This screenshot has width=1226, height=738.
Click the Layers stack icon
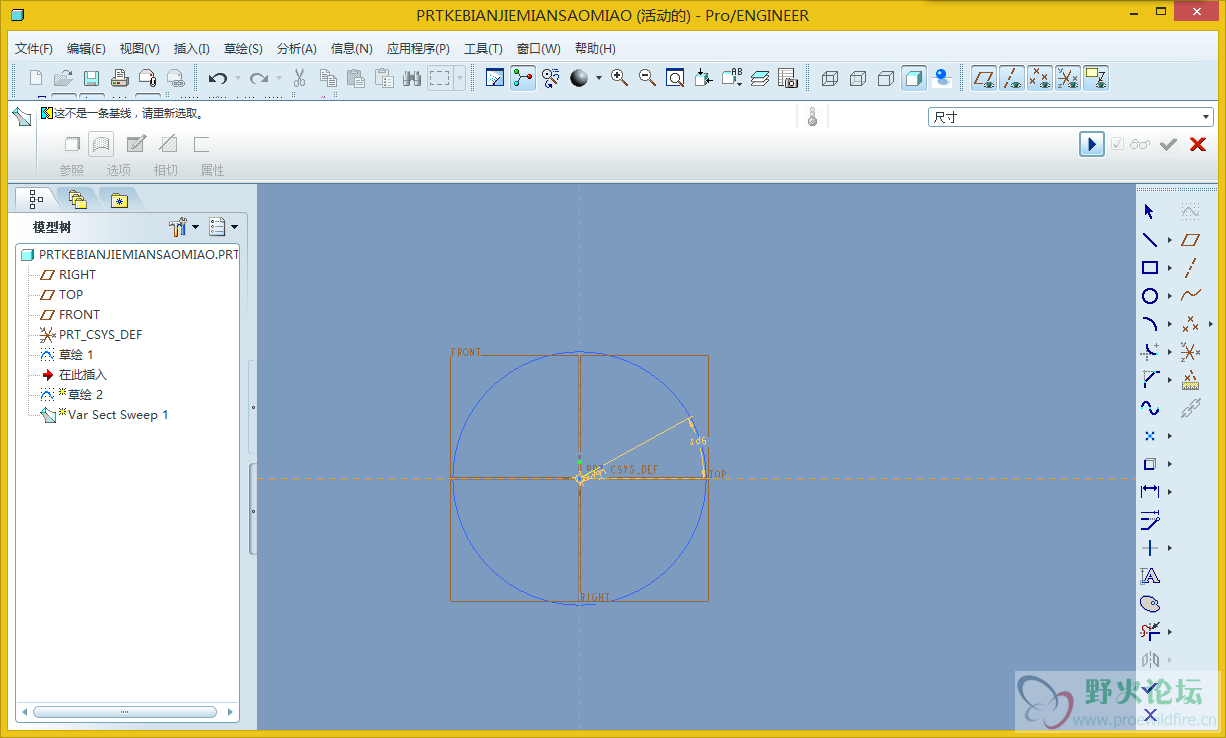[x=760, y=78]
